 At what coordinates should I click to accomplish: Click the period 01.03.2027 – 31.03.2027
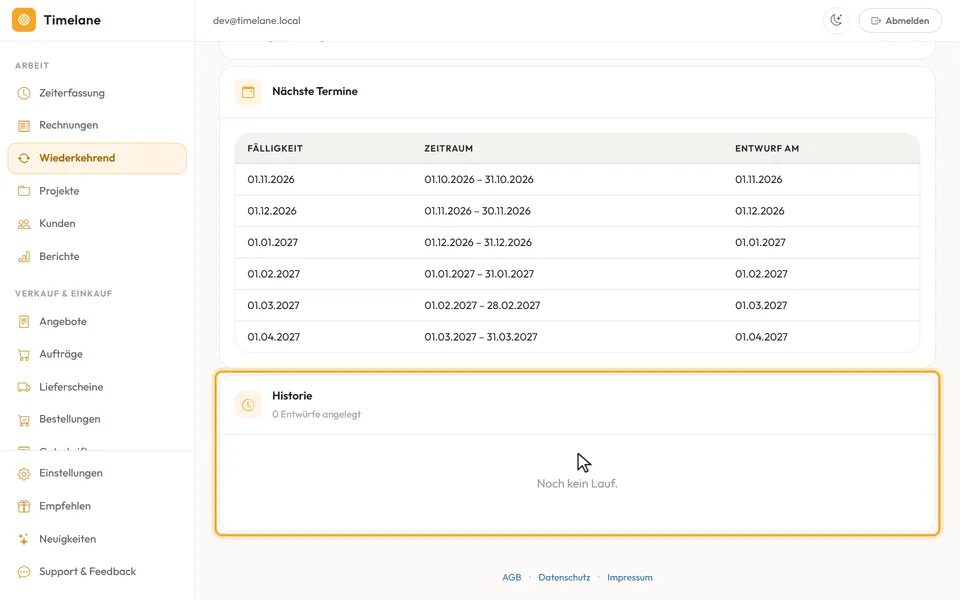click(481, 337)
